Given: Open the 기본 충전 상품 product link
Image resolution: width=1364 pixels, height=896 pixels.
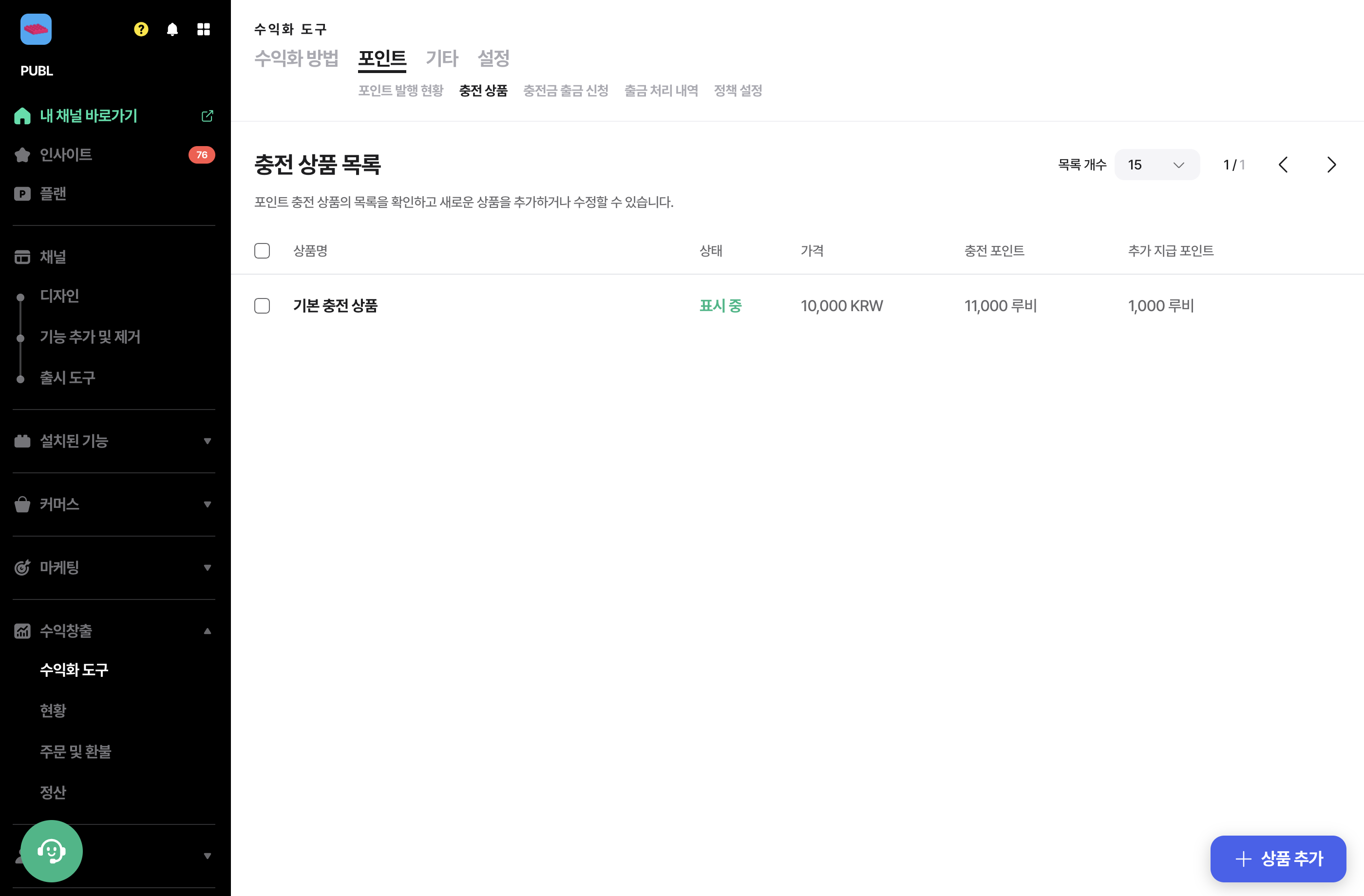Looking at the screenshot, I should (x=335, y=306).
